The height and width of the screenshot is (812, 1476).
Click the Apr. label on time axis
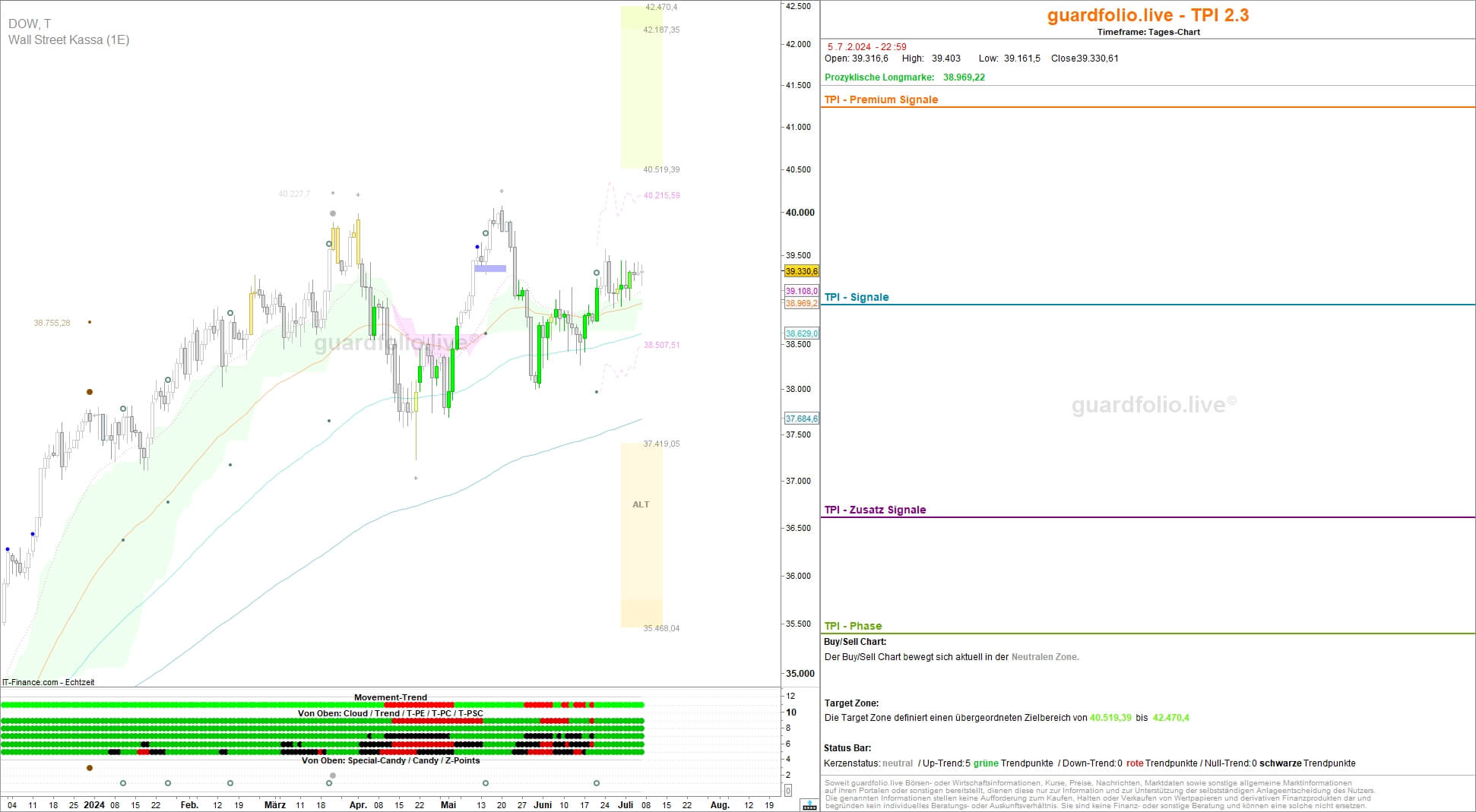(x=358, y=804)
